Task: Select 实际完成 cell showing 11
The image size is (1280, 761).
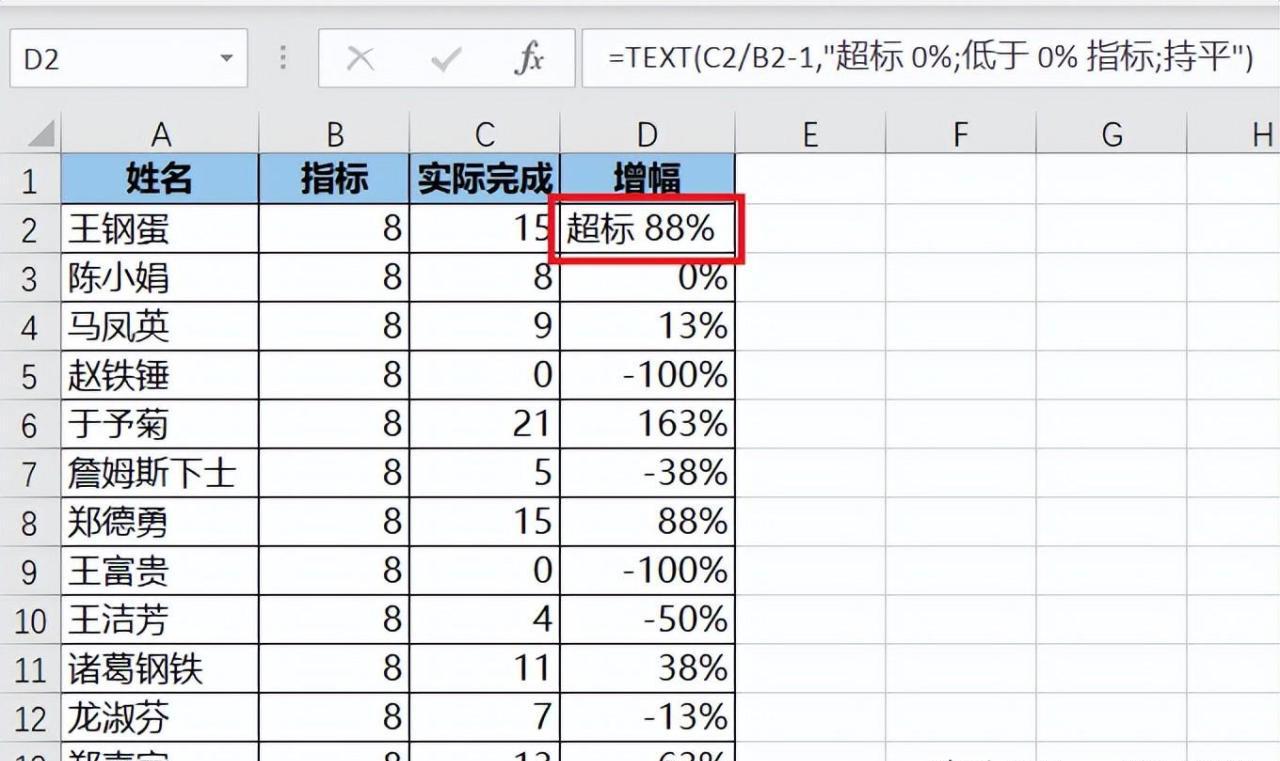Action: 485,670
